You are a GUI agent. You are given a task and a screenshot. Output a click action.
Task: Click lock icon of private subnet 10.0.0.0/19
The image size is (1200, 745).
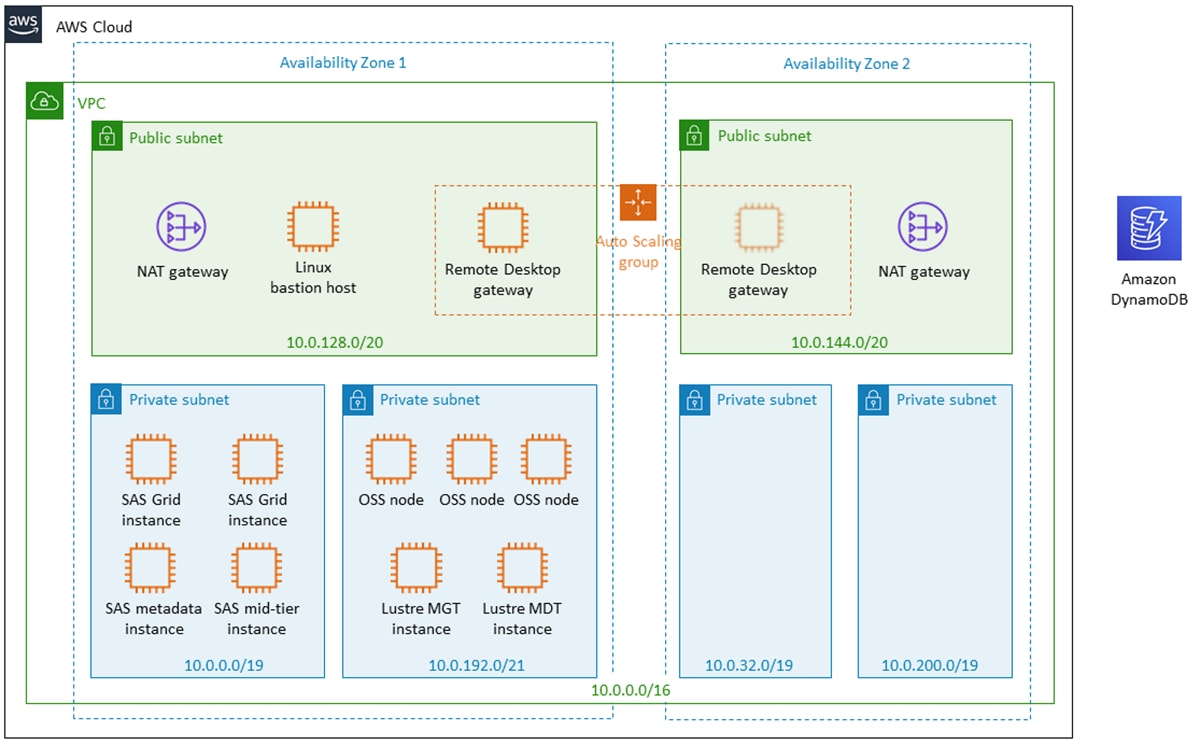coord(106,400)
